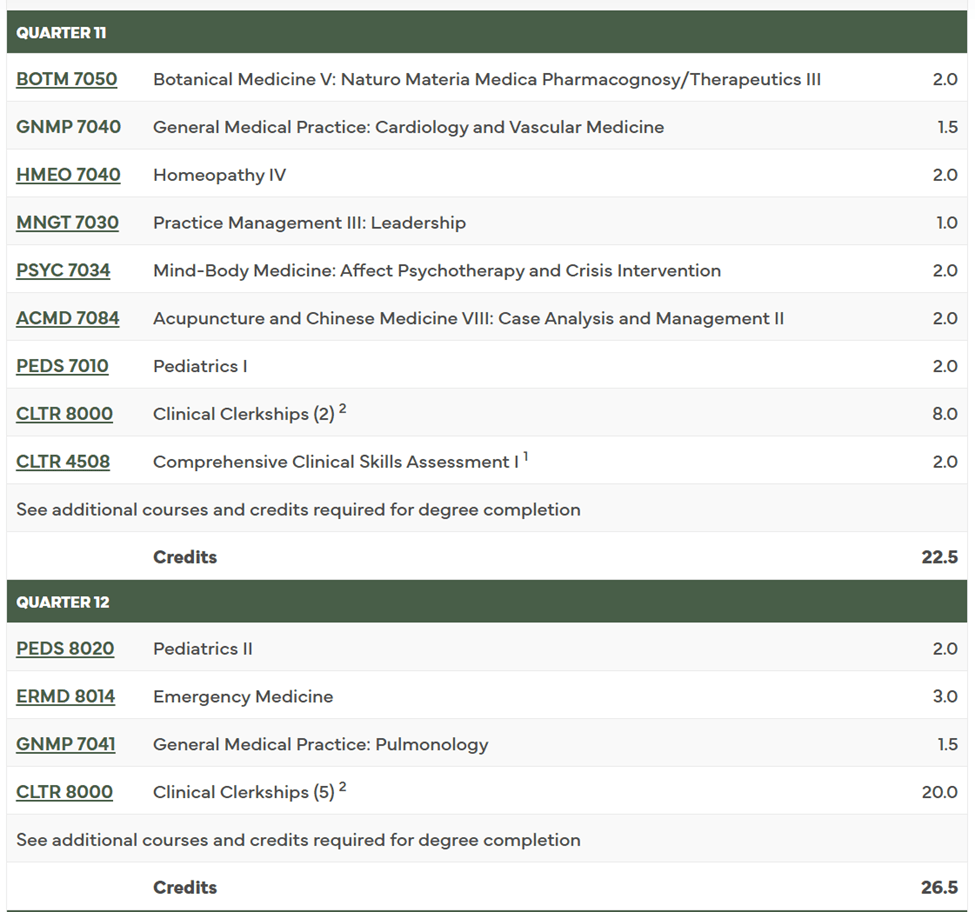Click the Quarter 12 section header
Viewport: 975px width, 912px height.
(x=487, y=602)
